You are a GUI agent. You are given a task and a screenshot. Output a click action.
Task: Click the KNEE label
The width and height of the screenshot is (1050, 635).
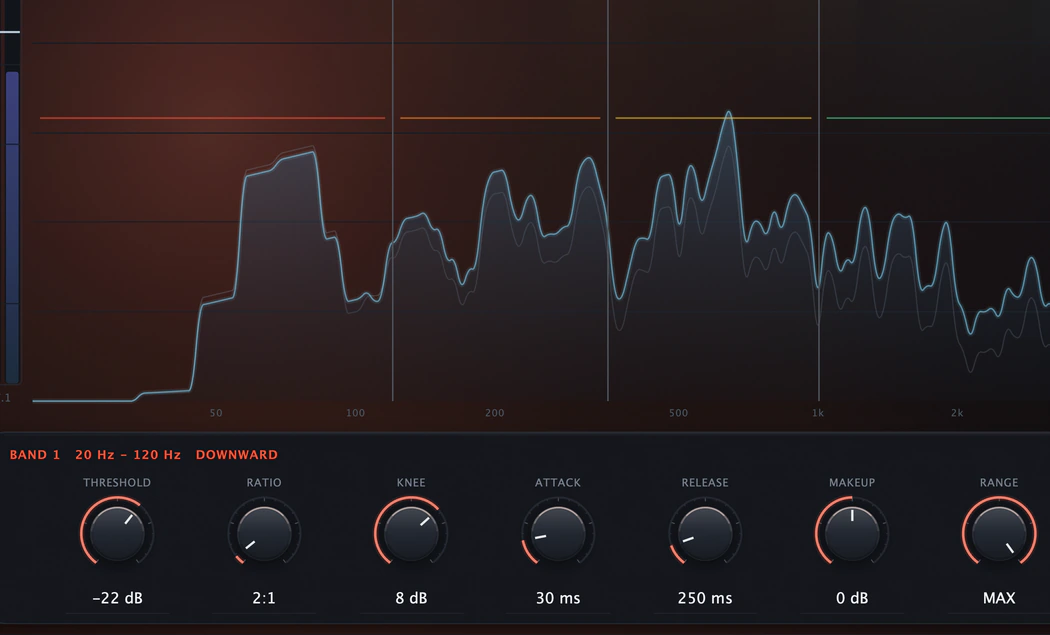click(x=411, y=482)
